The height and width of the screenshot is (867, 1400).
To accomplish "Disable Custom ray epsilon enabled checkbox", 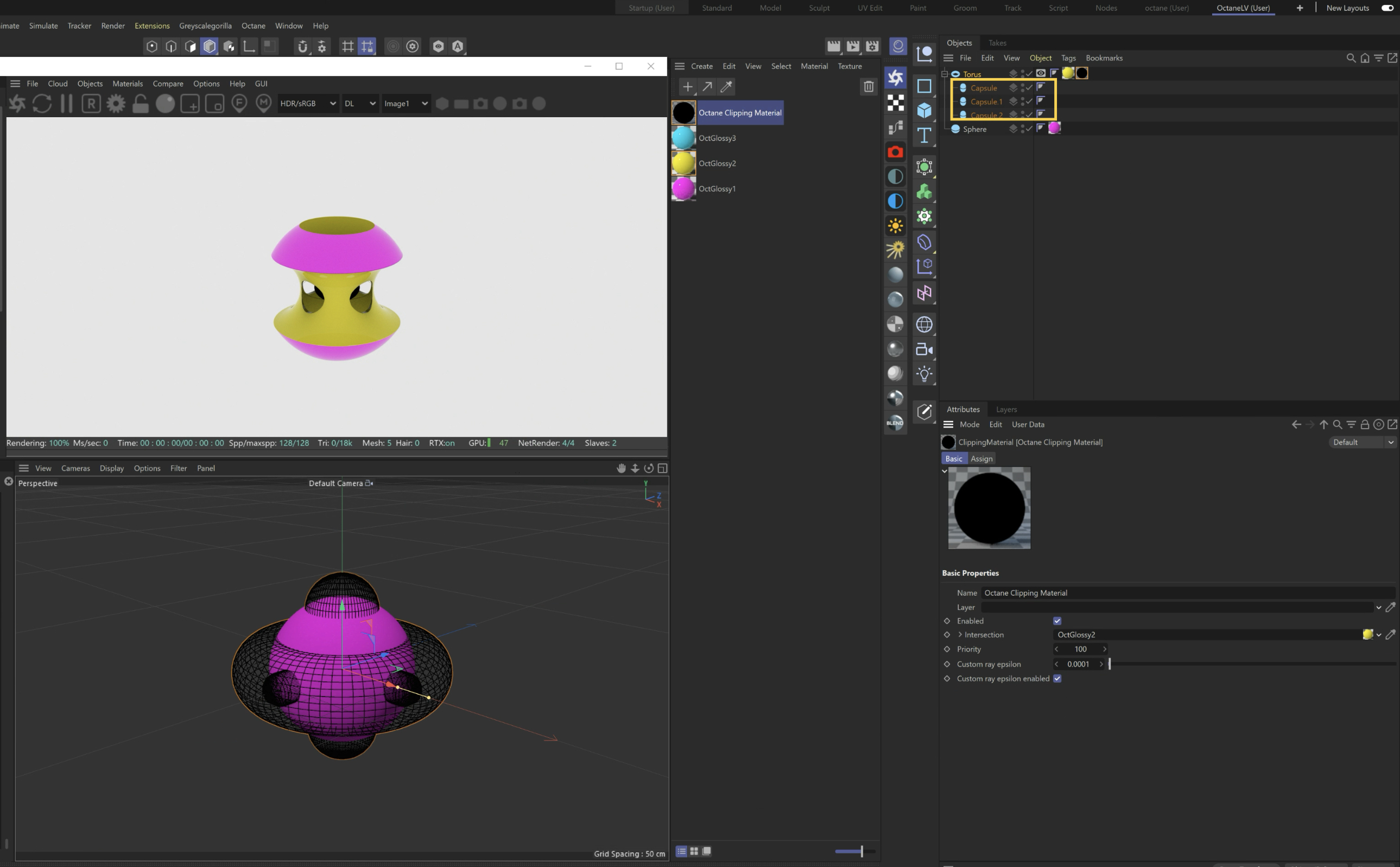I will coord(1057,679).
